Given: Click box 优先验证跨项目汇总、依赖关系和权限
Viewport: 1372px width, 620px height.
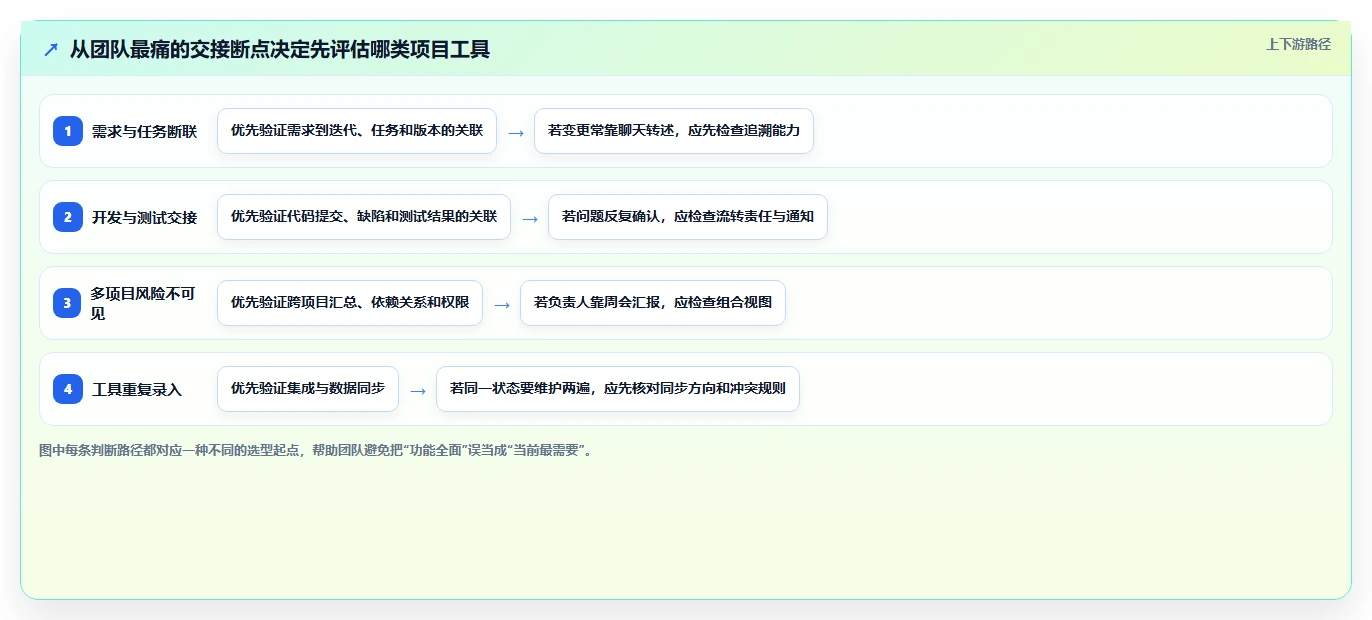Looking at the screenshot, I should (350, 303).
